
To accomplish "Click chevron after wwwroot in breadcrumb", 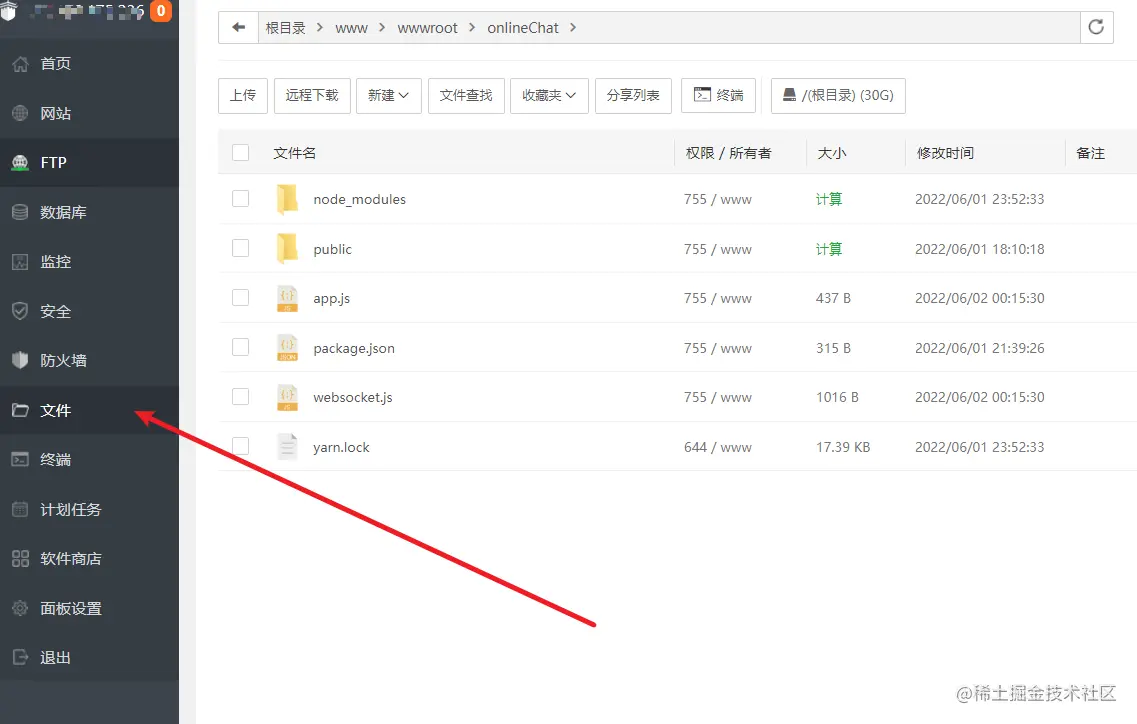I will tap(472, 28).
